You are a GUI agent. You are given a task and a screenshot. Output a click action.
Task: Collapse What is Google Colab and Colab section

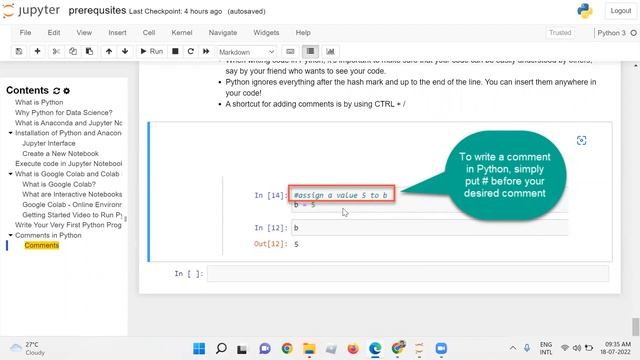coord(11,174)
